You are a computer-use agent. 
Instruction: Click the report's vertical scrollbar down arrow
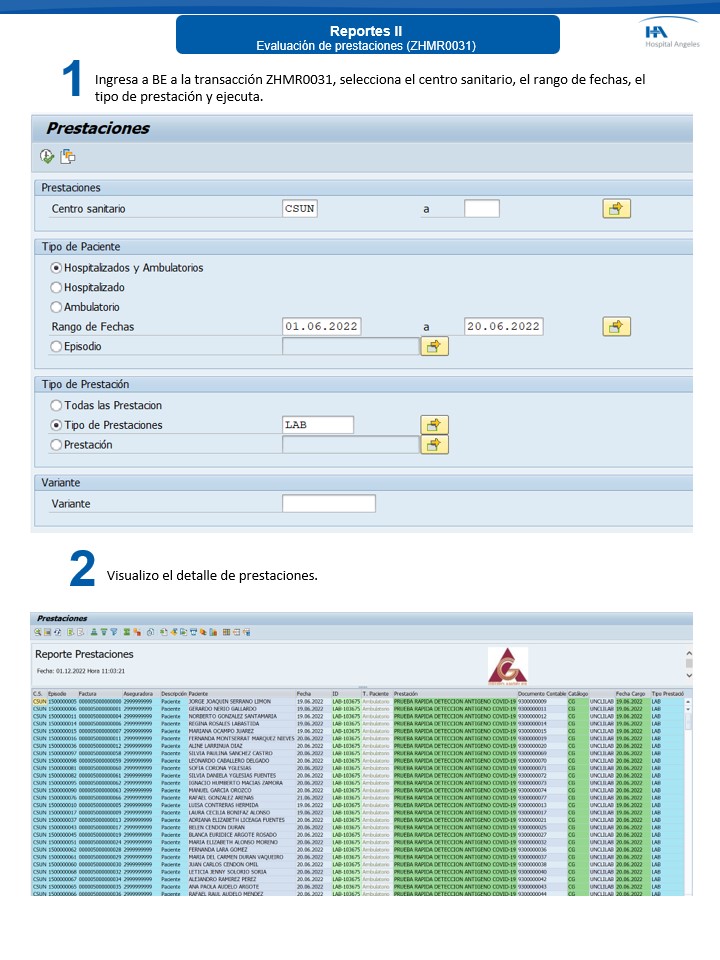tap(688, 663)
